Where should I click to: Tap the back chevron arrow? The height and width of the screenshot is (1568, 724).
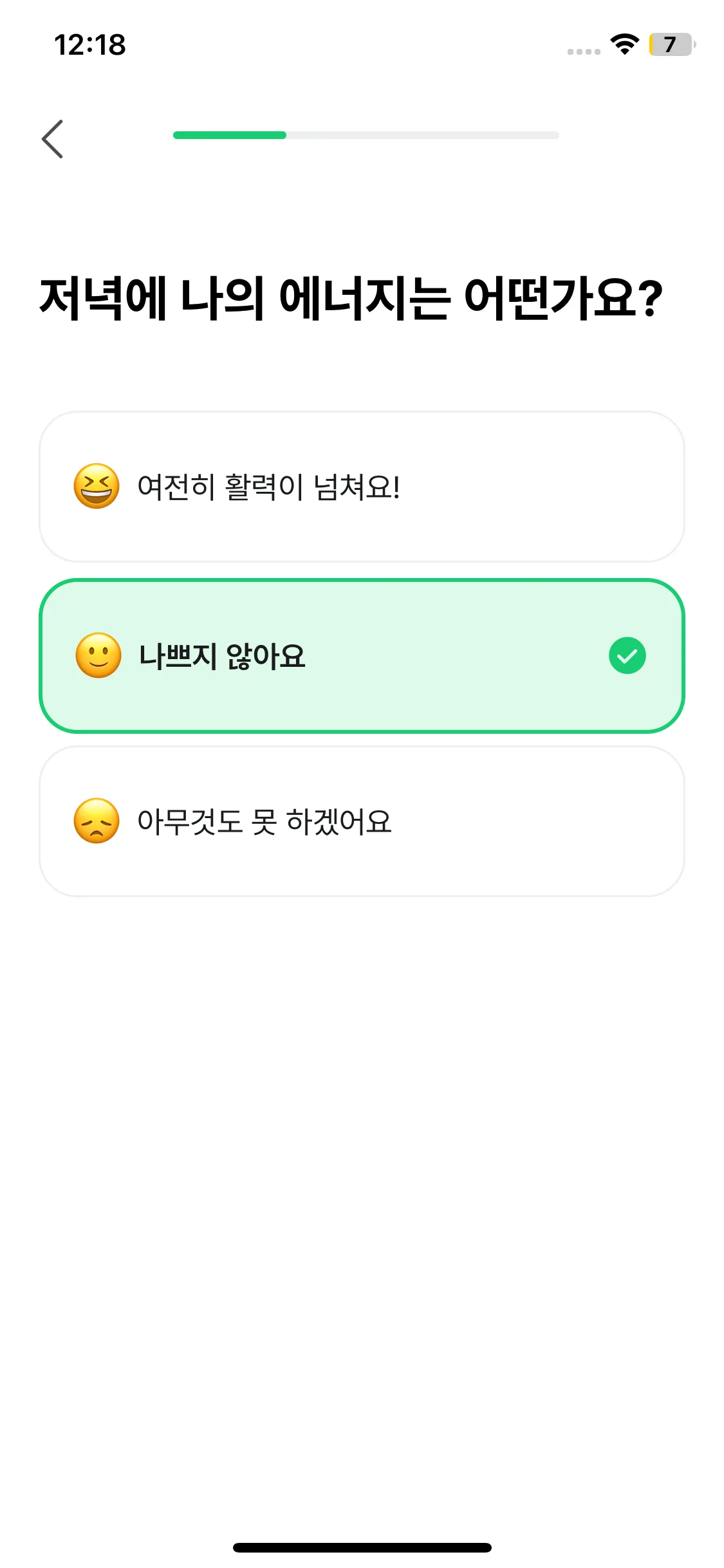[52, 138]
